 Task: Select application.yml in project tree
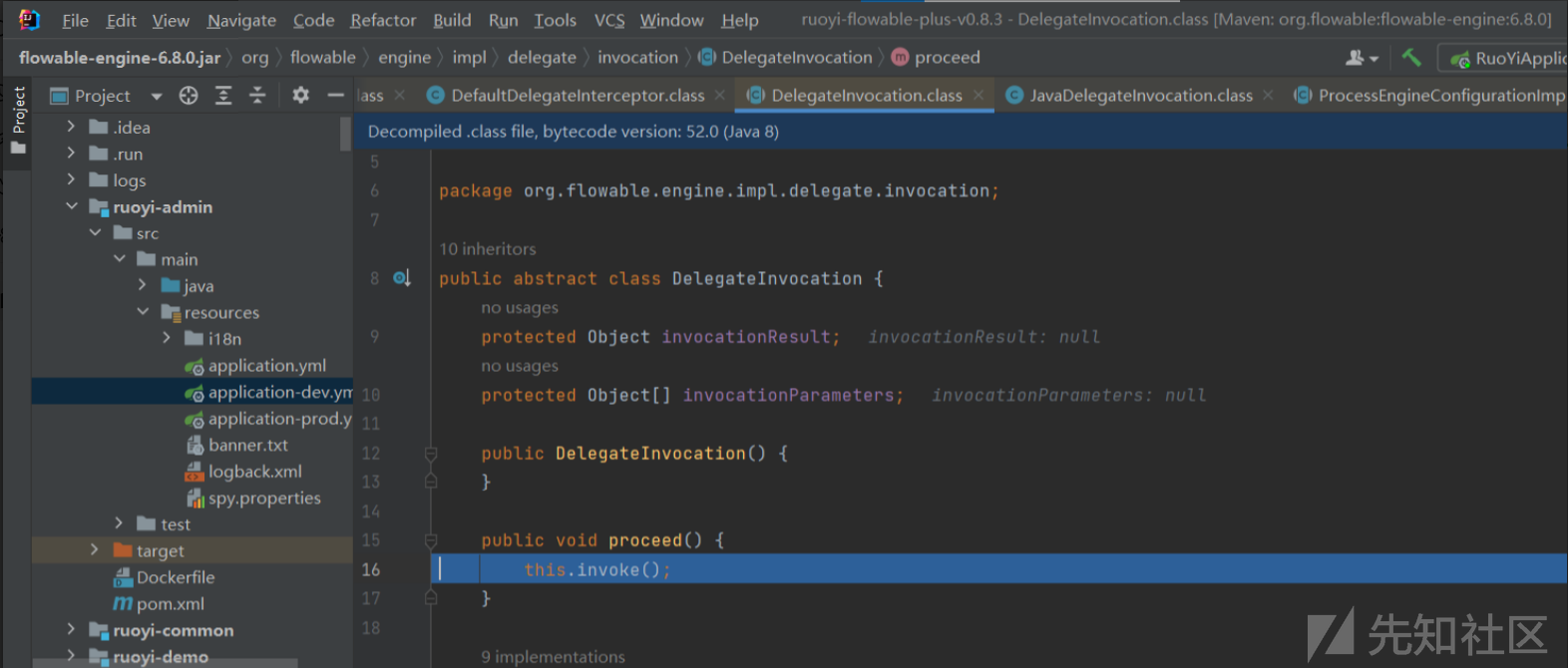[x=267, y=365]
